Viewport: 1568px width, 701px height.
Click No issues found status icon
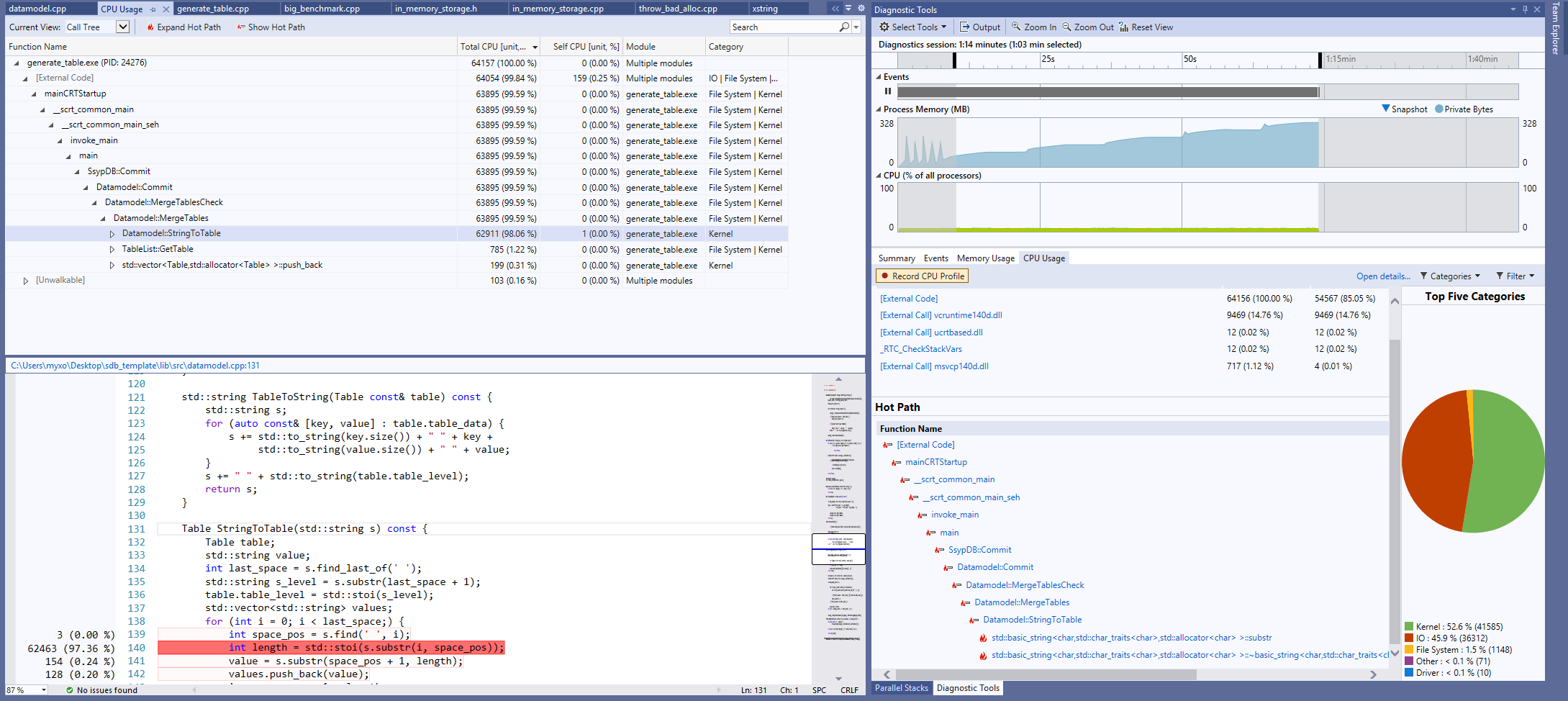point(69,690)
